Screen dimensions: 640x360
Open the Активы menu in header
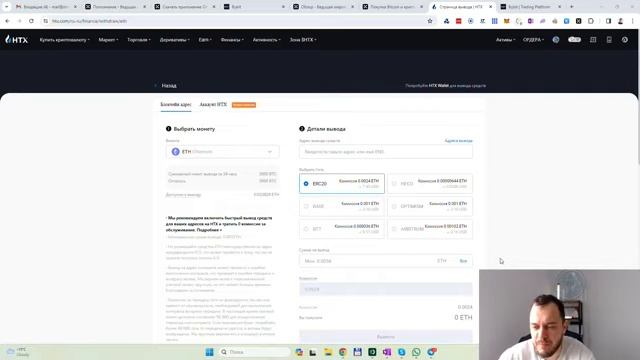point(505,40)
